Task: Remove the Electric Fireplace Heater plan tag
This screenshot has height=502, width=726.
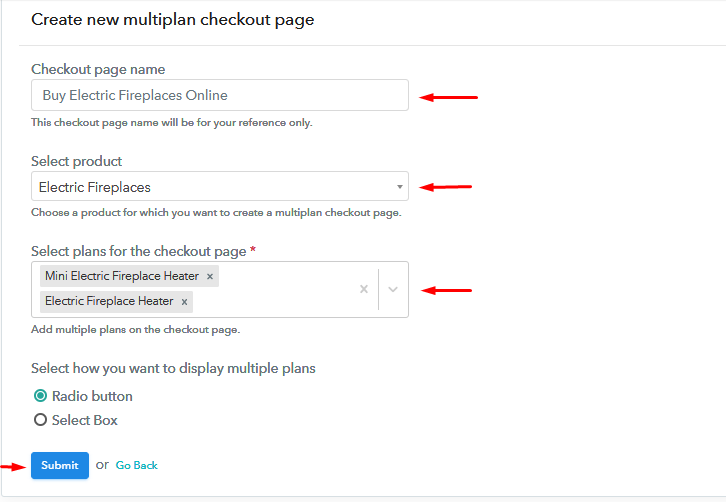Action: coord(184,302)
